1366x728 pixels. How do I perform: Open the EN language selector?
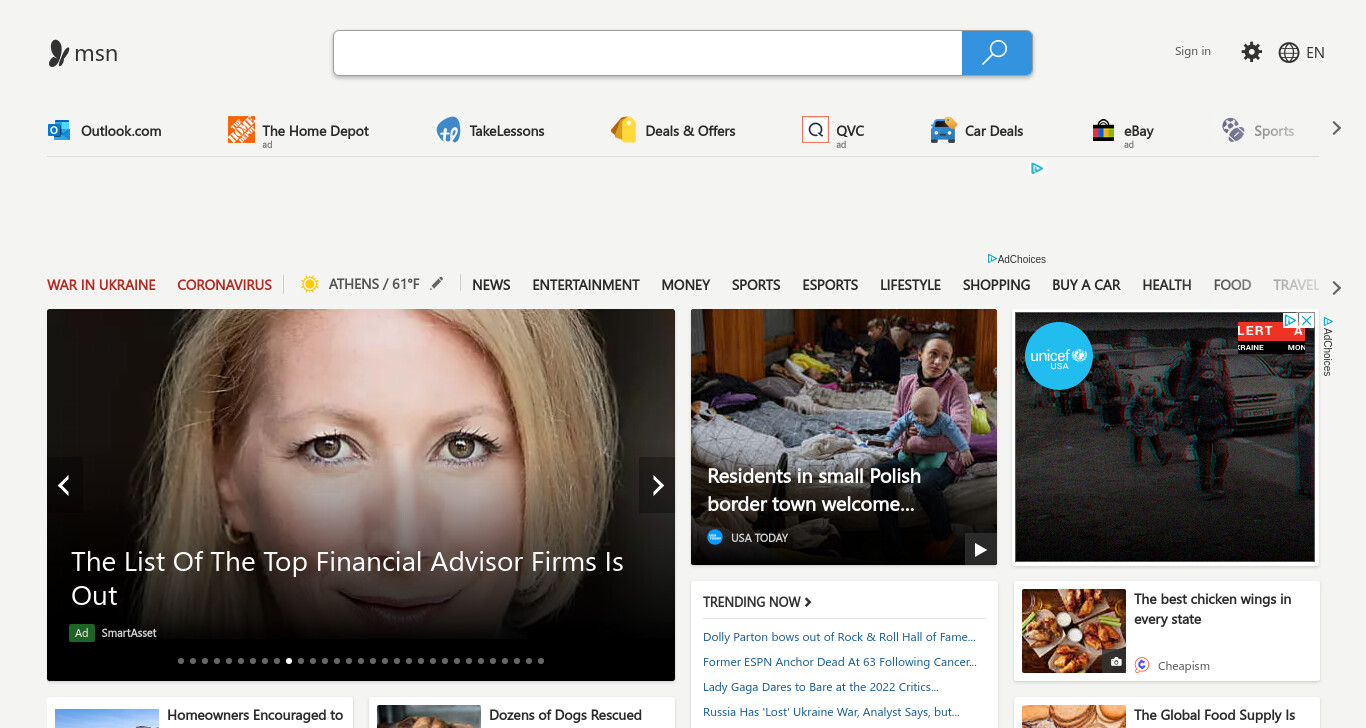[1315, 53]
